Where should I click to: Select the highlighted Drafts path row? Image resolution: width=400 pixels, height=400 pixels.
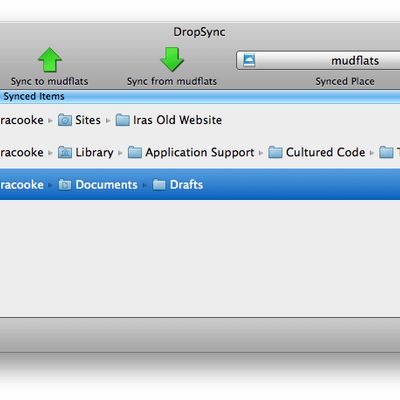point(200,184)
